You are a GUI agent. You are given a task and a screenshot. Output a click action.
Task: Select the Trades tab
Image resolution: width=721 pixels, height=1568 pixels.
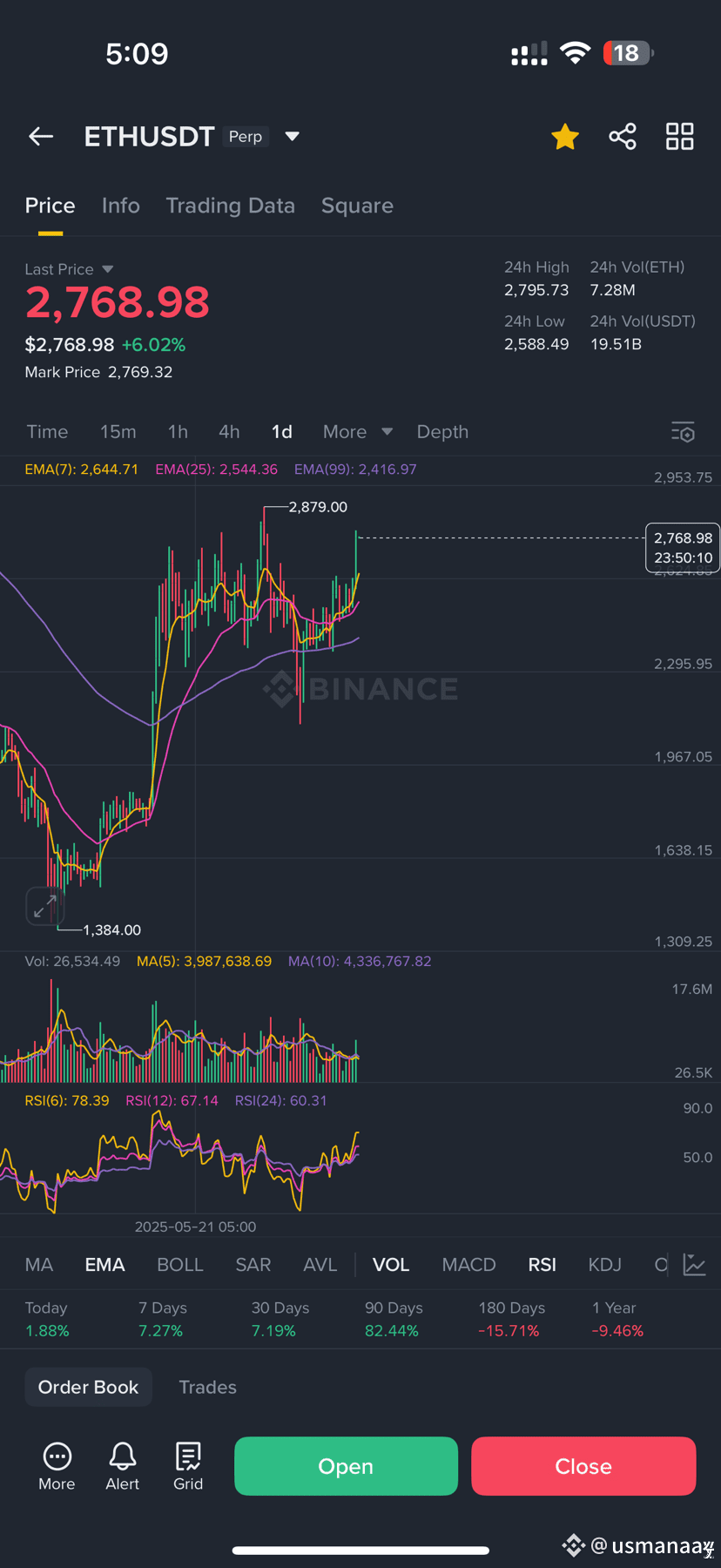(x=207, y=1387)
